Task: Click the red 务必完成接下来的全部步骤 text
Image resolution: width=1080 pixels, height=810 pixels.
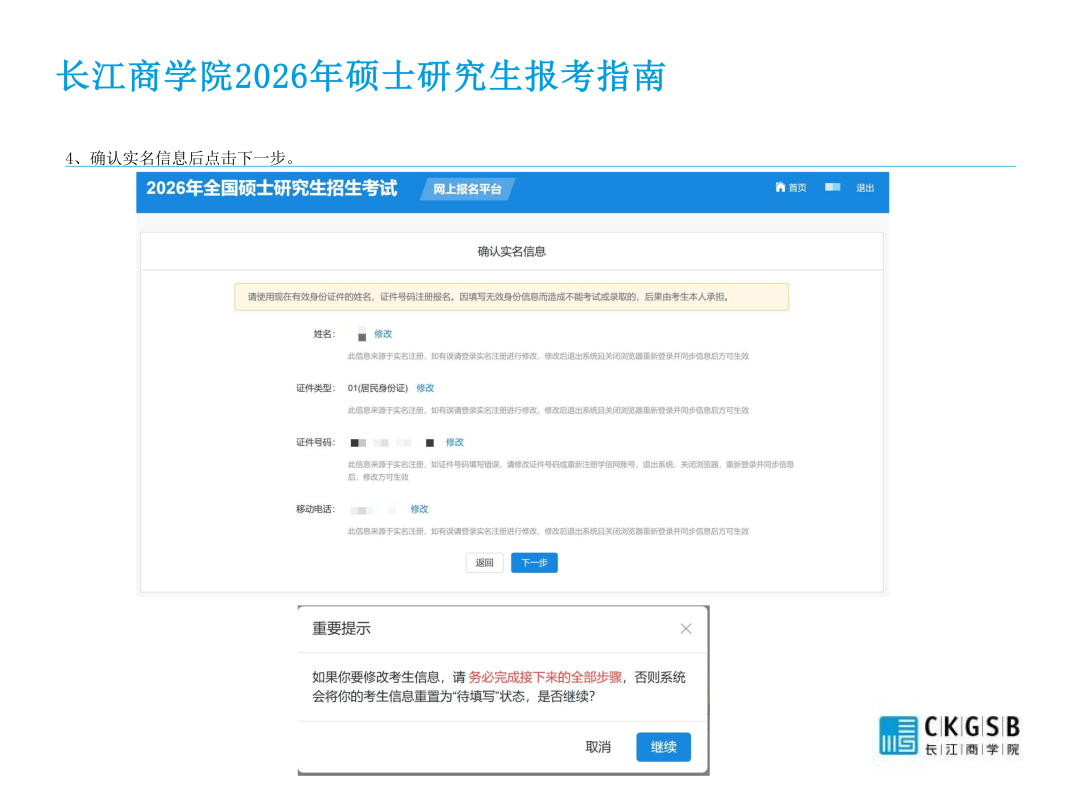Action: (545, 677)
